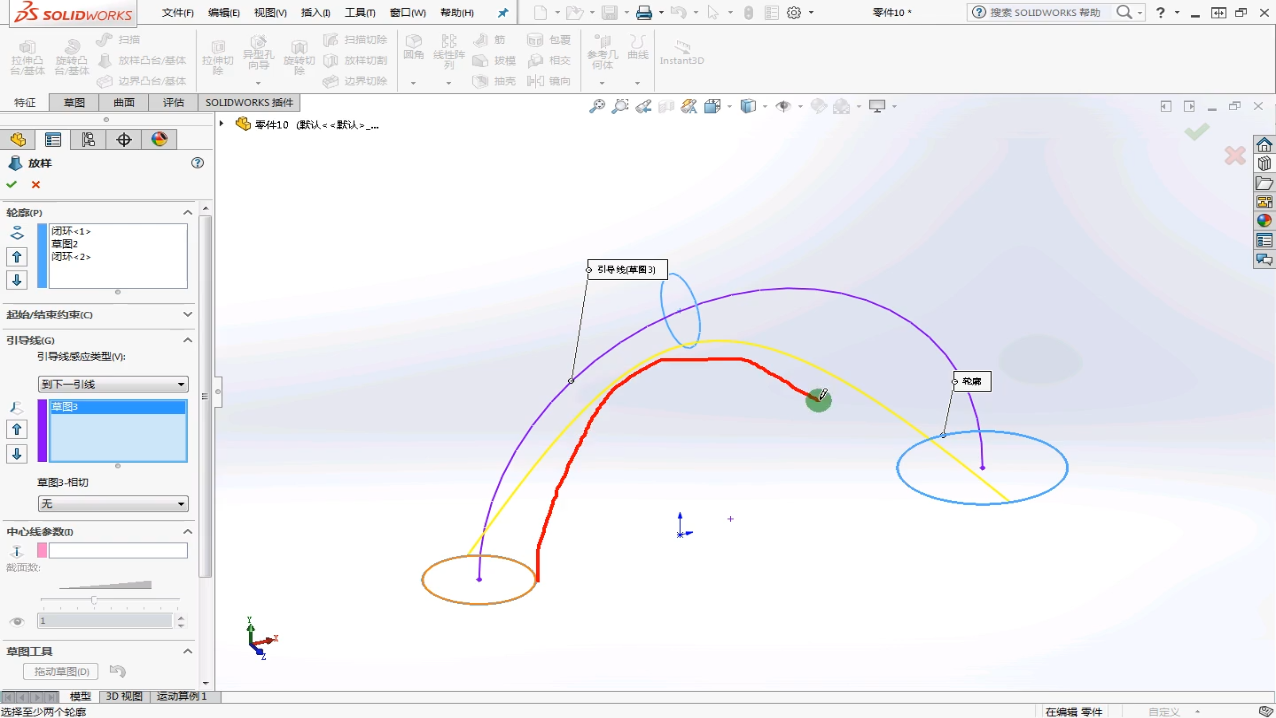Click confirmation corner red X in viewport
This screenshot has width=1276, height=718.
tap(1235, 156)
